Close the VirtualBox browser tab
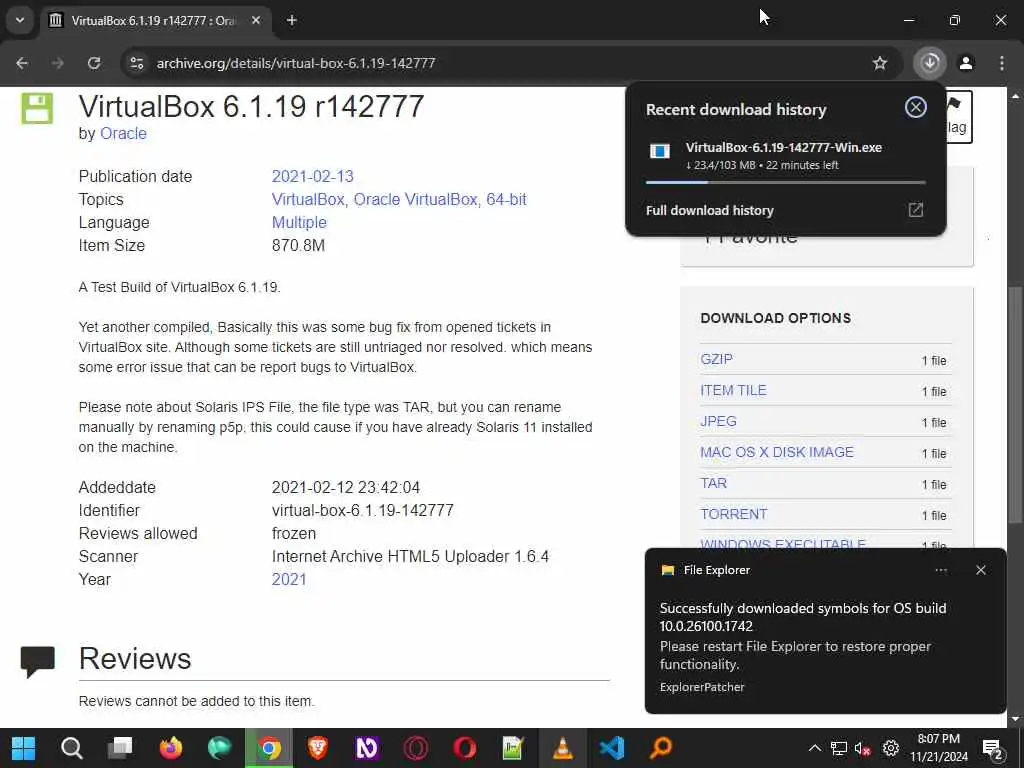Image resolution: width=1024 pixels, height=768 pixels. coord(256,20)
